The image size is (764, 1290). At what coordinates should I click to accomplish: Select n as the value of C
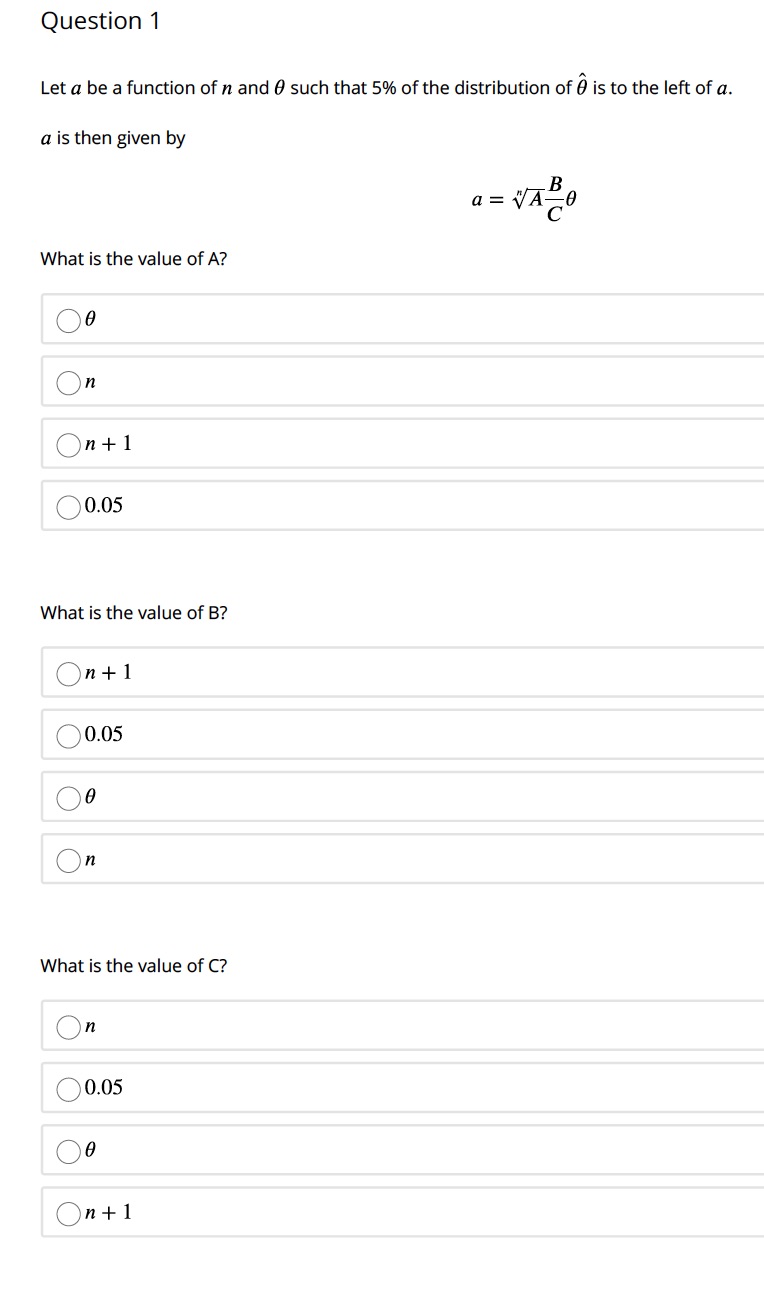(68, 1026)
